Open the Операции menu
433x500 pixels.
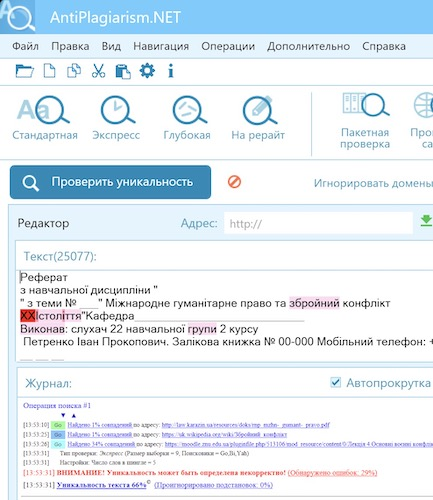coord(228,46)
